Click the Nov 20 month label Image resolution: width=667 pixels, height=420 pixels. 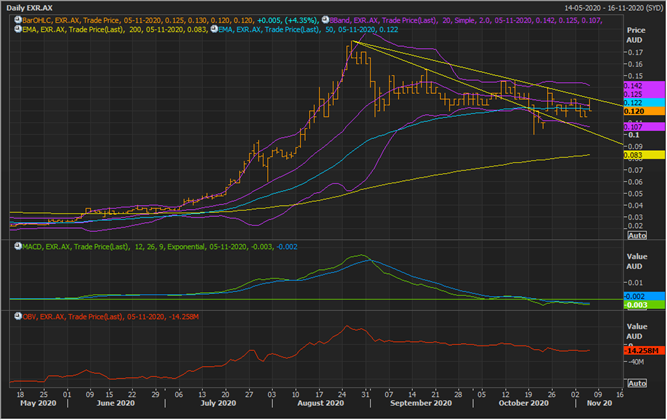pyautogui.click(x=599, y=403)
